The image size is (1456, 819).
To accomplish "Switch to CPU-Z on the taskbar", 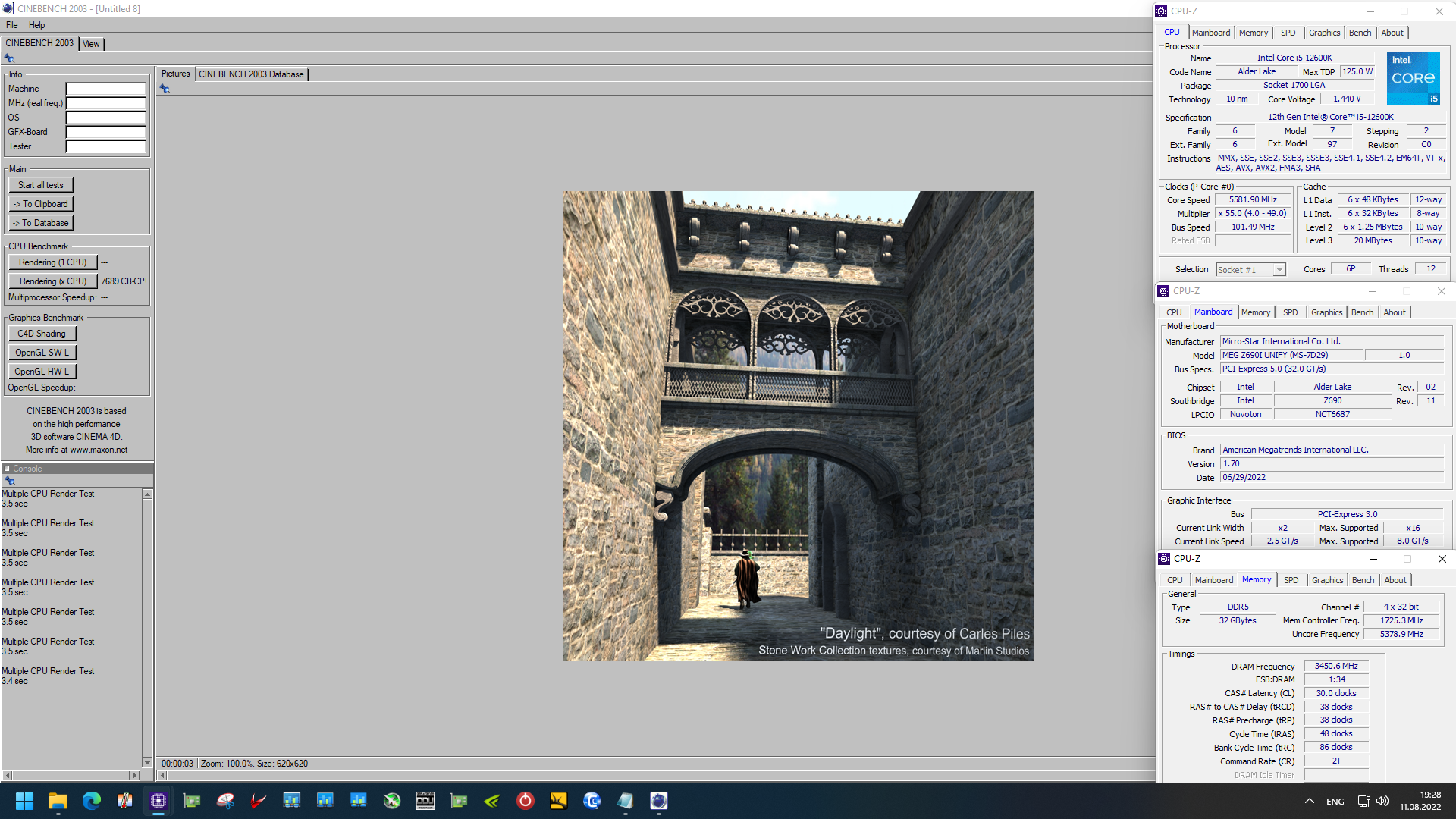I will pos(158,801).
